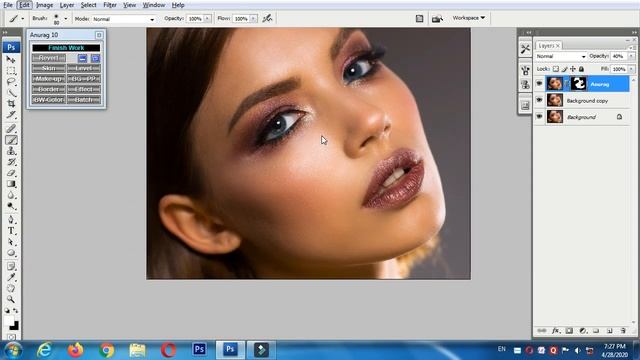Open the Window menu
This screenshot has height=360, width=640.
click(153, 5)
